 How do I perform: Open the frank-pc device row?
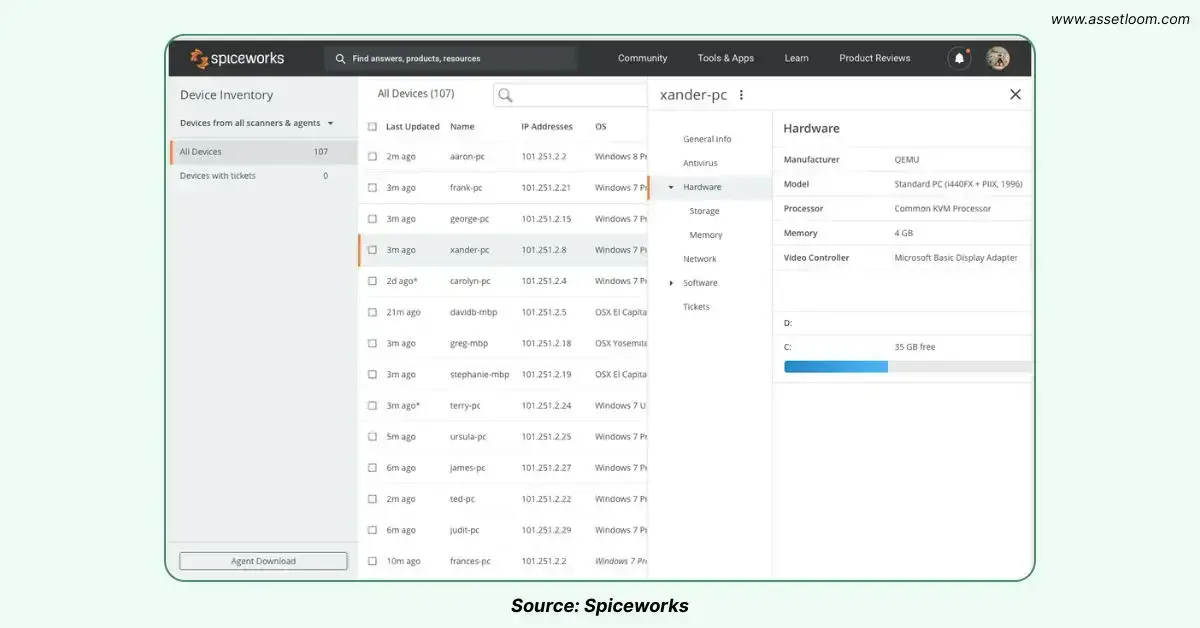click(x=503, y=187)
